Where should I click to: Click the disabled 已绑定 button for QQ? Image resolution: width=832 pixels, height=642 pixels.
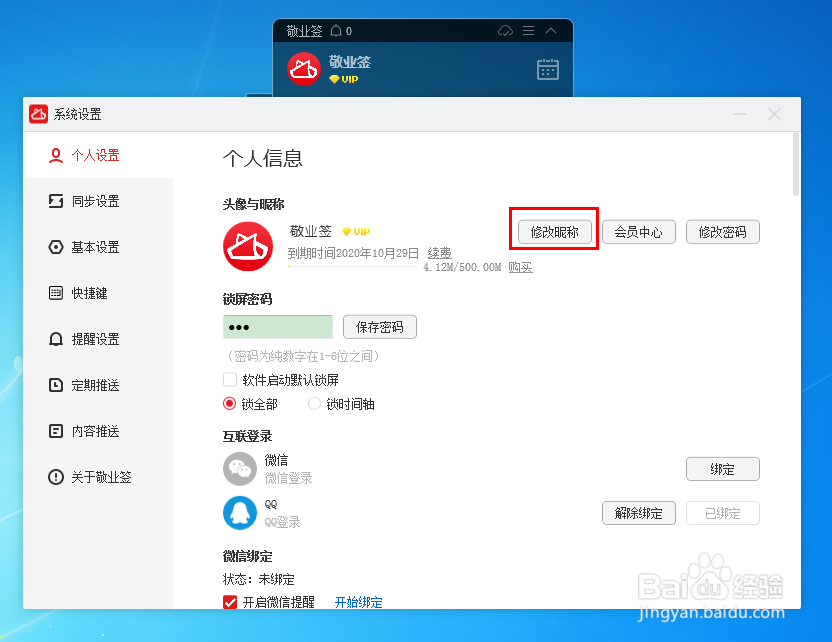[722, 513]
